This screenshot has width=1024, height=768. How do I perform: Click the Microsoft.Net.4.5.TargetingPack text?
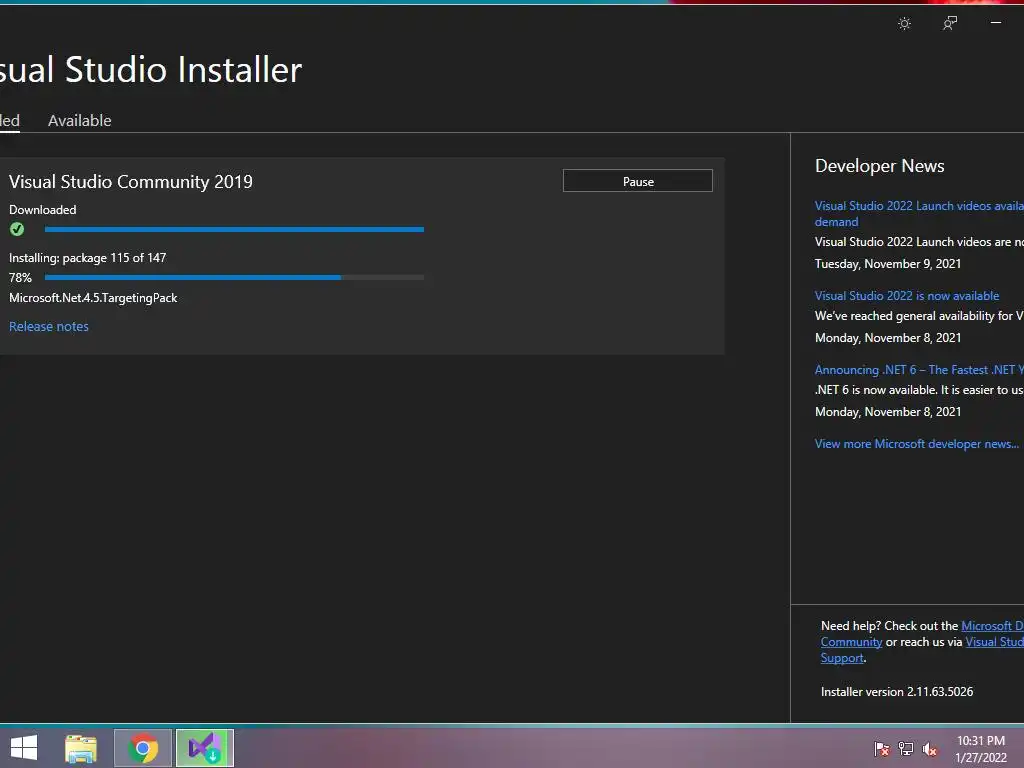pos(93,298)
